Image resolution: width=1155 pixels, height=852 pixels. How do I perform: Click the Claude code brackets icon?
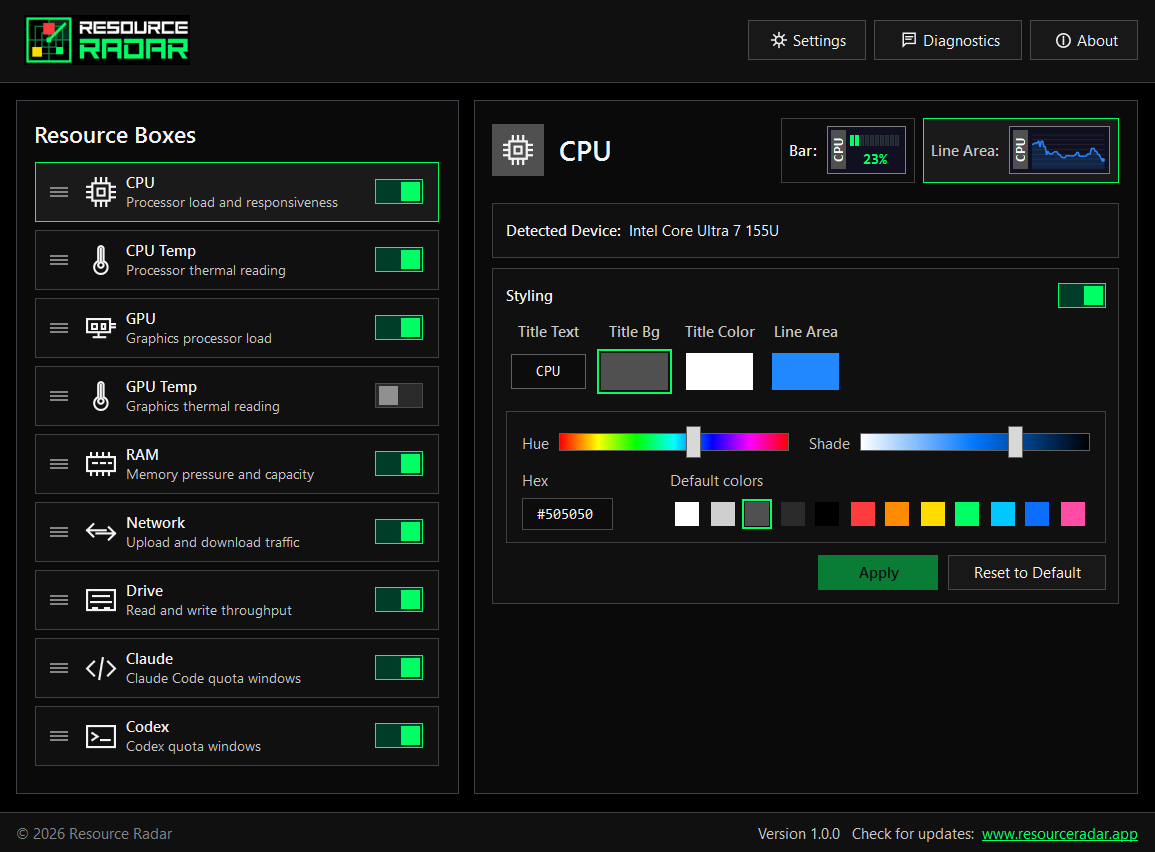coord(101,668)
